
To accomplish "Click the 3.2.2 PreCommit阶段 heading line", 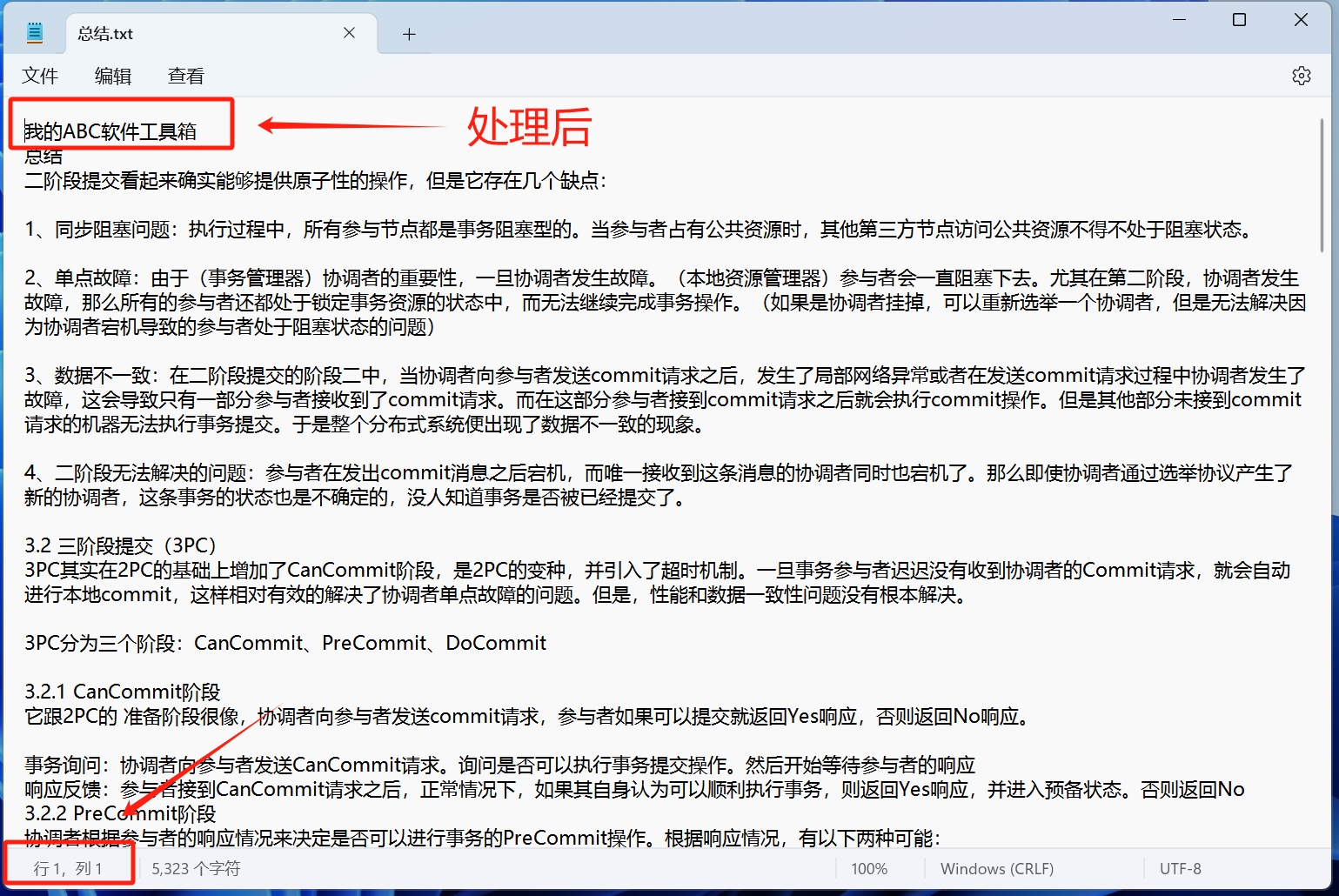I will tap(120, 813).
